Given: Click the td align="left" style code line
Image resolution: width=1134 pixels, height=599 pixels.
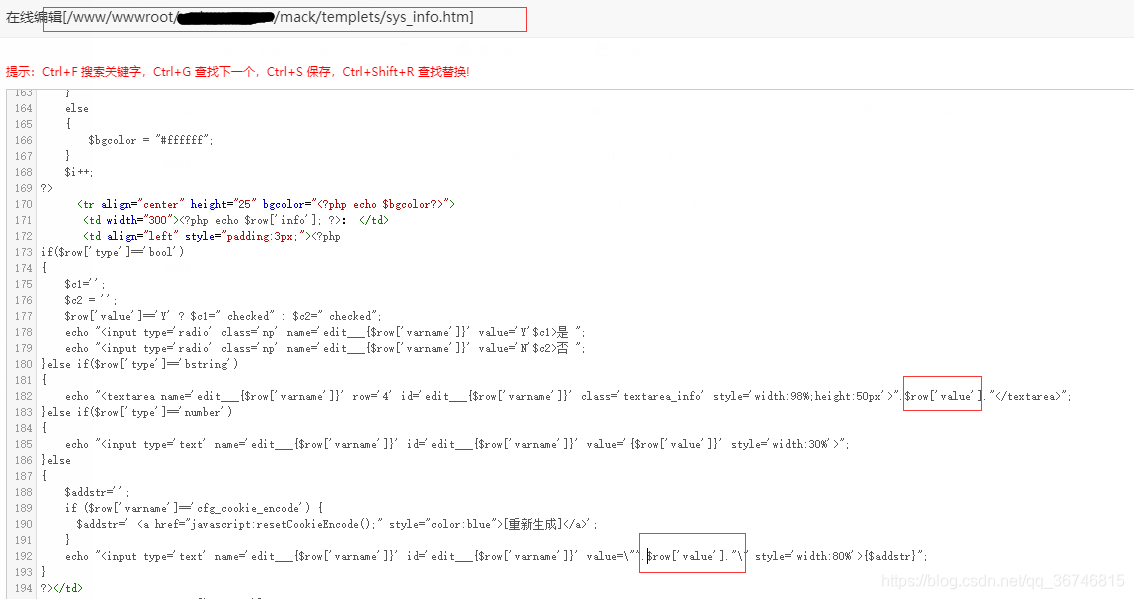Looking at the screenshot, I should (211, 236).
